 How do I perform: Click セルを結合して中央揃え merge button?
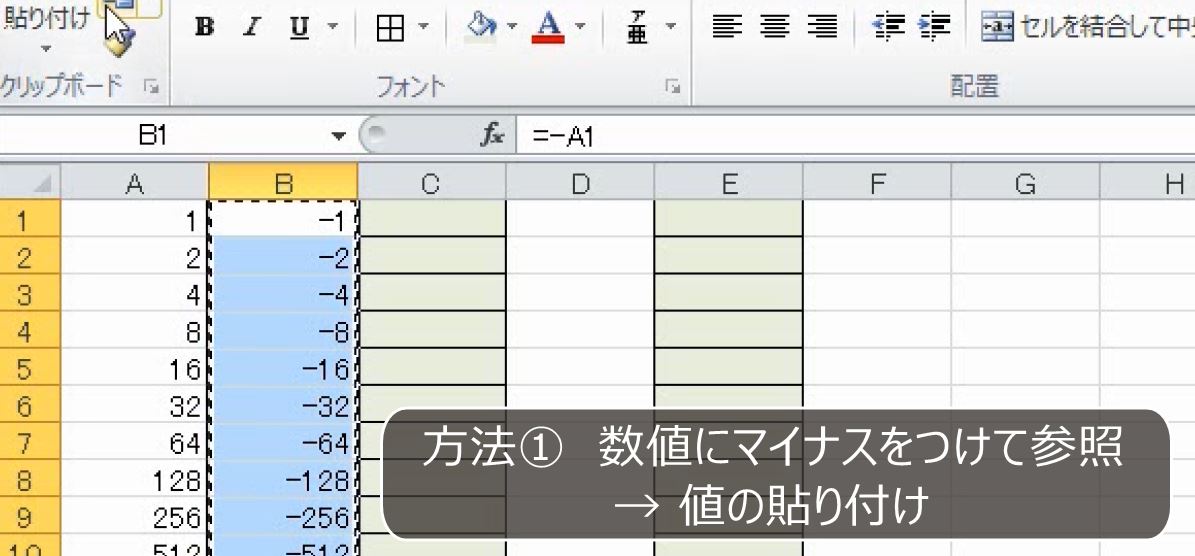(x=1087, y=27)
